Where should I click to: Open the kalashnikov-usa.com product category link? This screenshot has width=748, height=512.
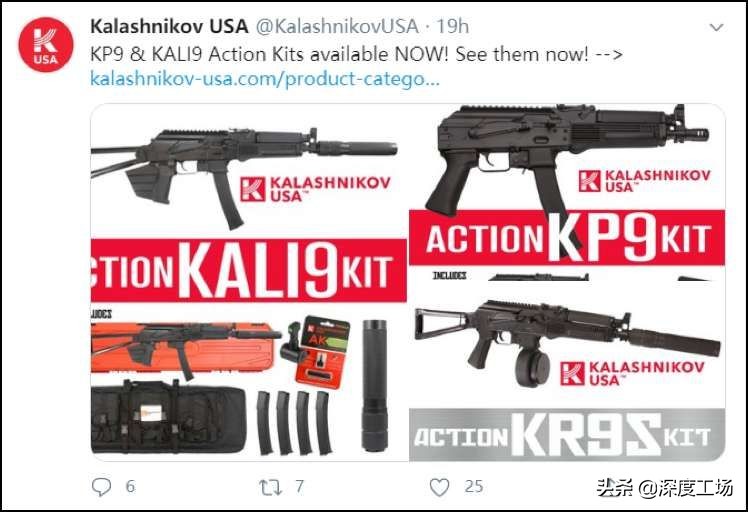[x=265, y=78]
